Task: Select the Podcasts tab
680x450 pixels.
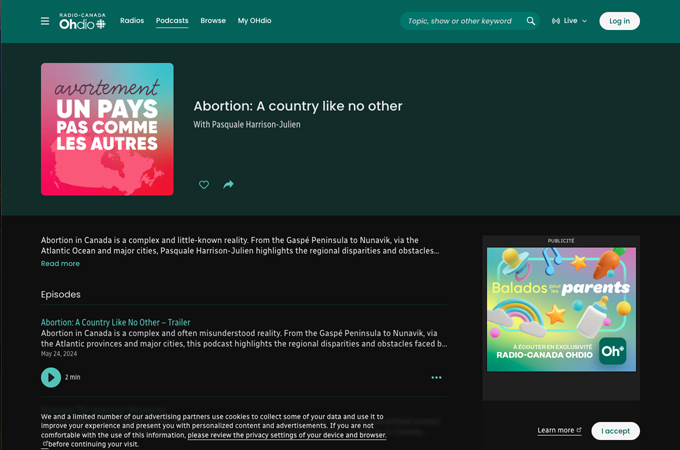Action: [x=172, y=20]
